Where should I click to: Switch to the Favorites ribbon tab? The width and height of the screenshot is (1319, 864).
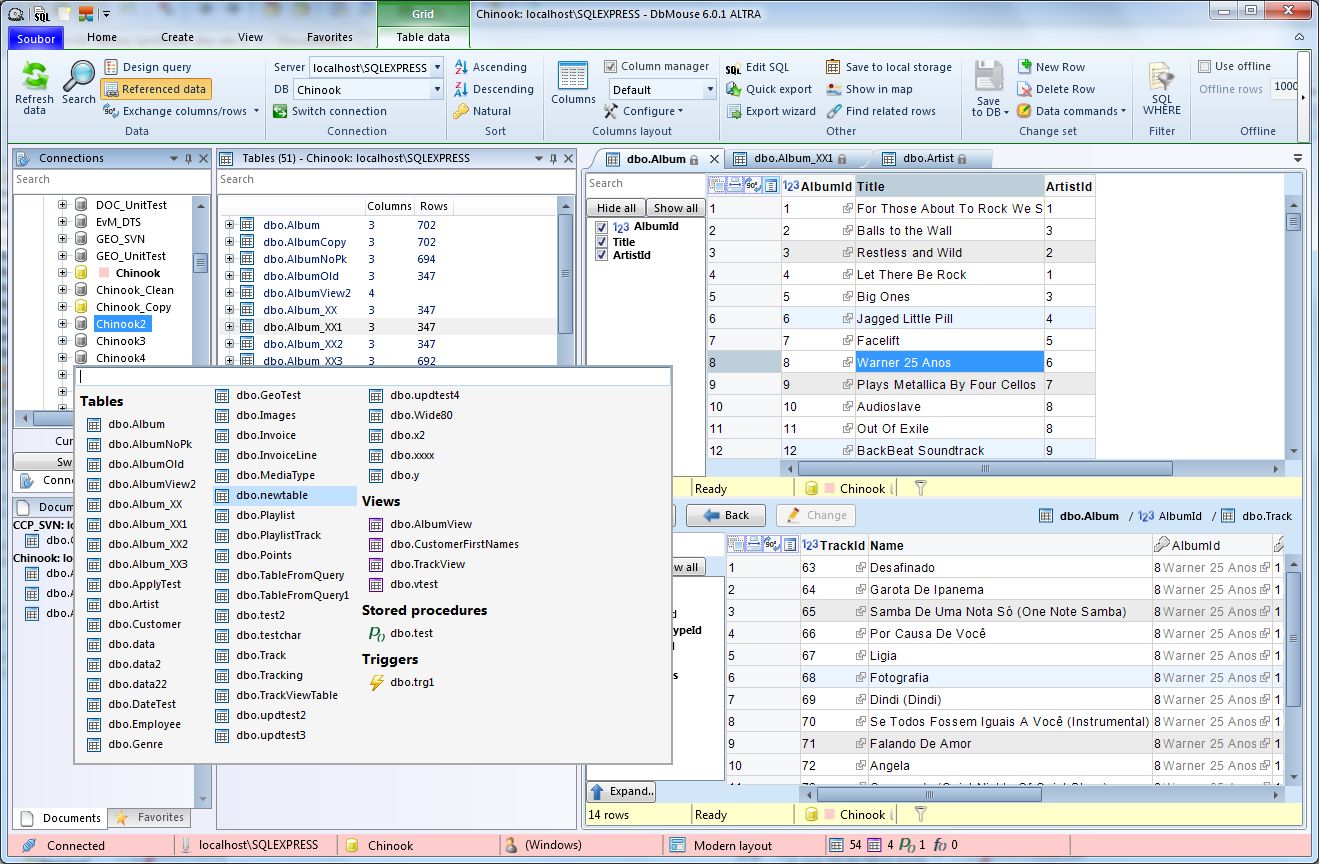(x=329, y=37)
